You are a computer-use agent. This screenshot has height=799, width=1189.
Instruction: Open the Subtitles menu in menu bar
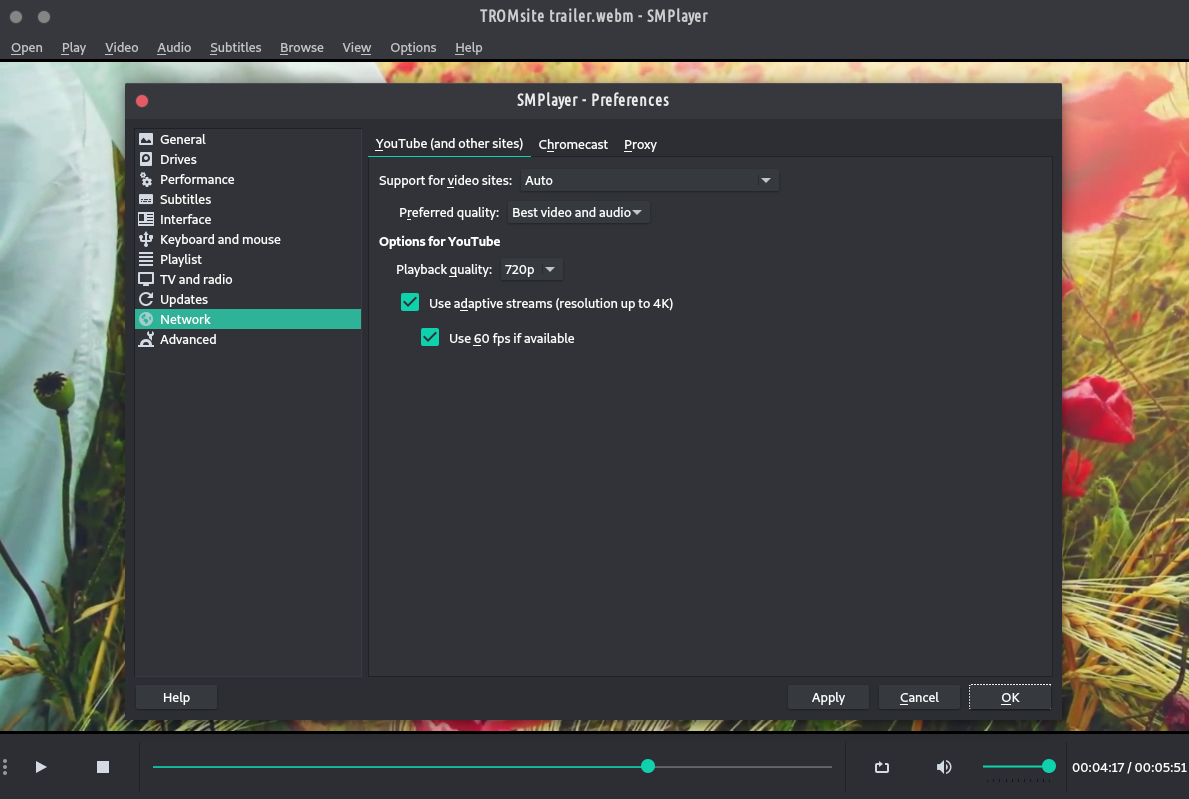click(x=235, y=48)
